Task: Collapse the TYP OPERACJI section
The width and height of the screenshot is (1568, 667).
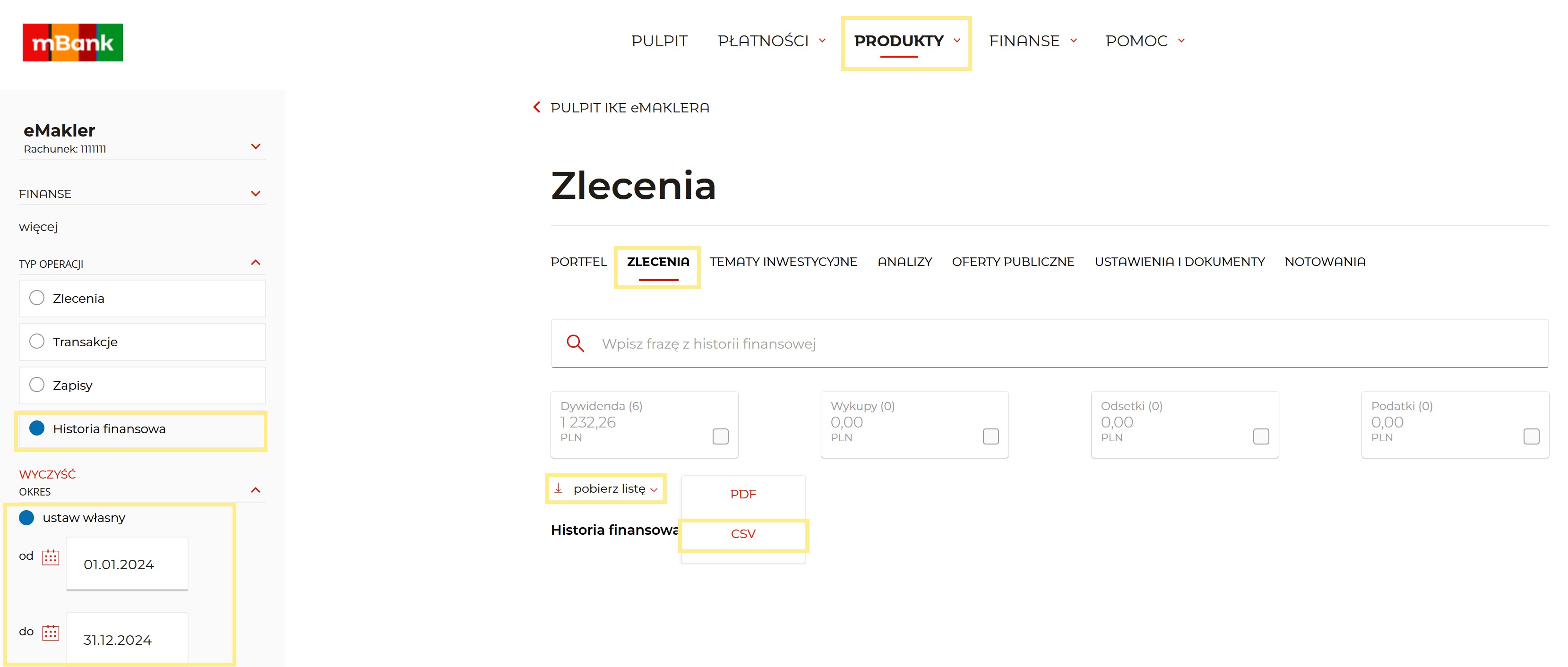Action: (x=256, y=263)
